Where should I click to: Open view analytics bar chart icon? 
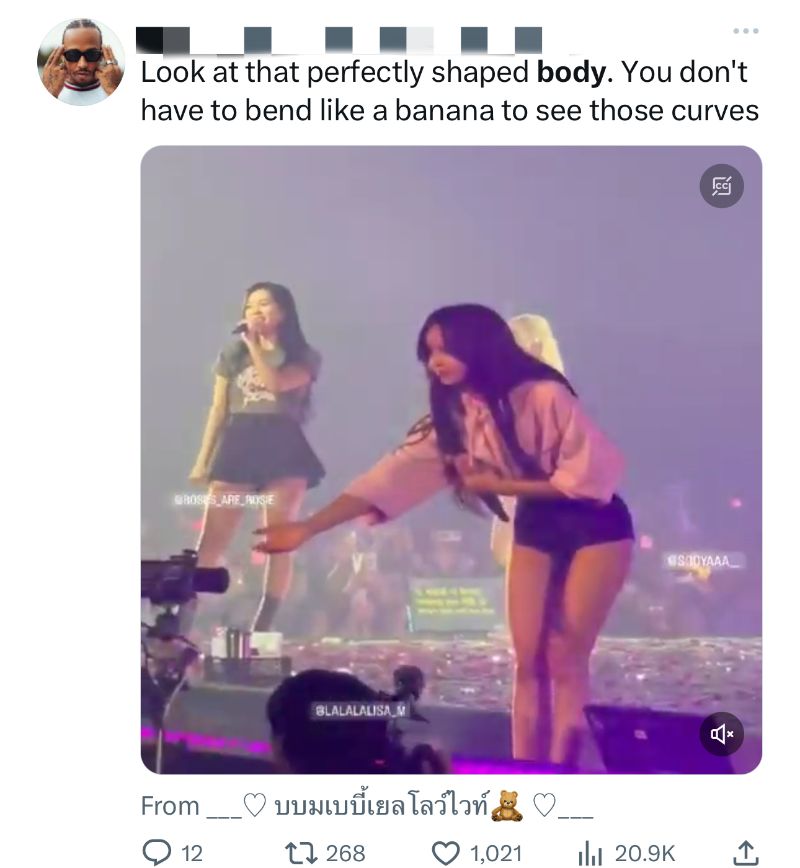pos(590,852)
